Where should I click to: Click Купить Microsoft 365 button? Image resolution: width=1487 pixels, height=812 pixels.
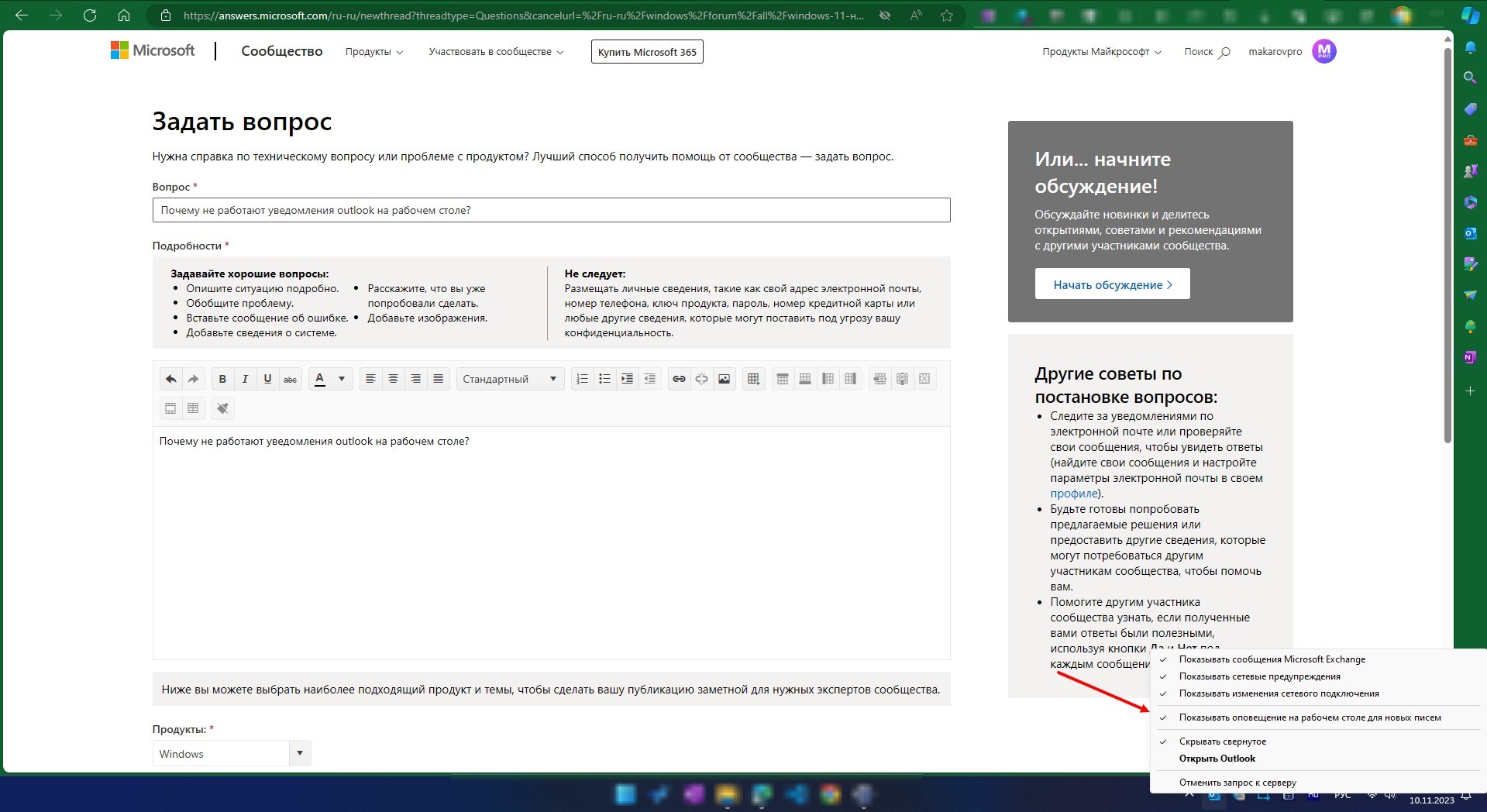[x=647, y=52]
